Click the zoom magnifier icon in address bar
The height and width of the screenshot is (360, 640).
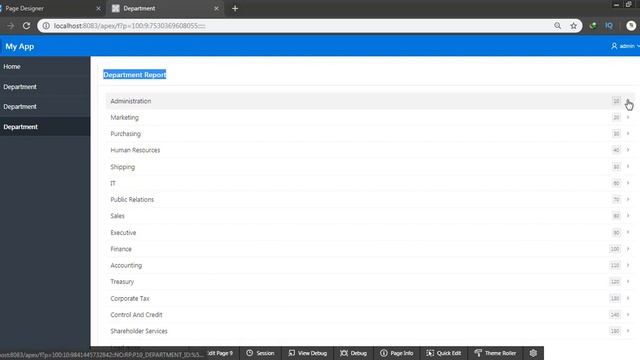[x=558, y=26]
